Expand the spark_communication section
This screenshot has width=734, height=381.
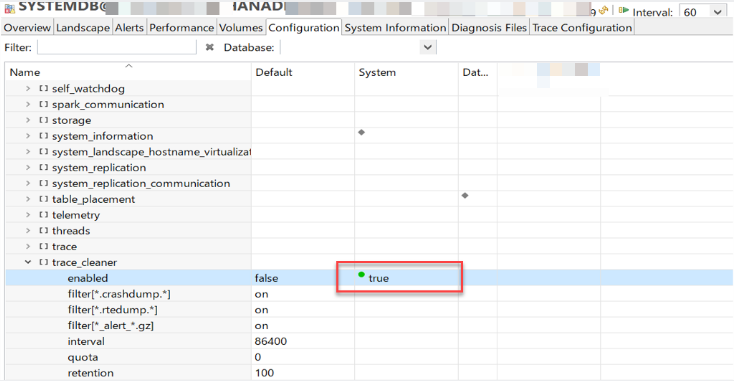[28, 104]
